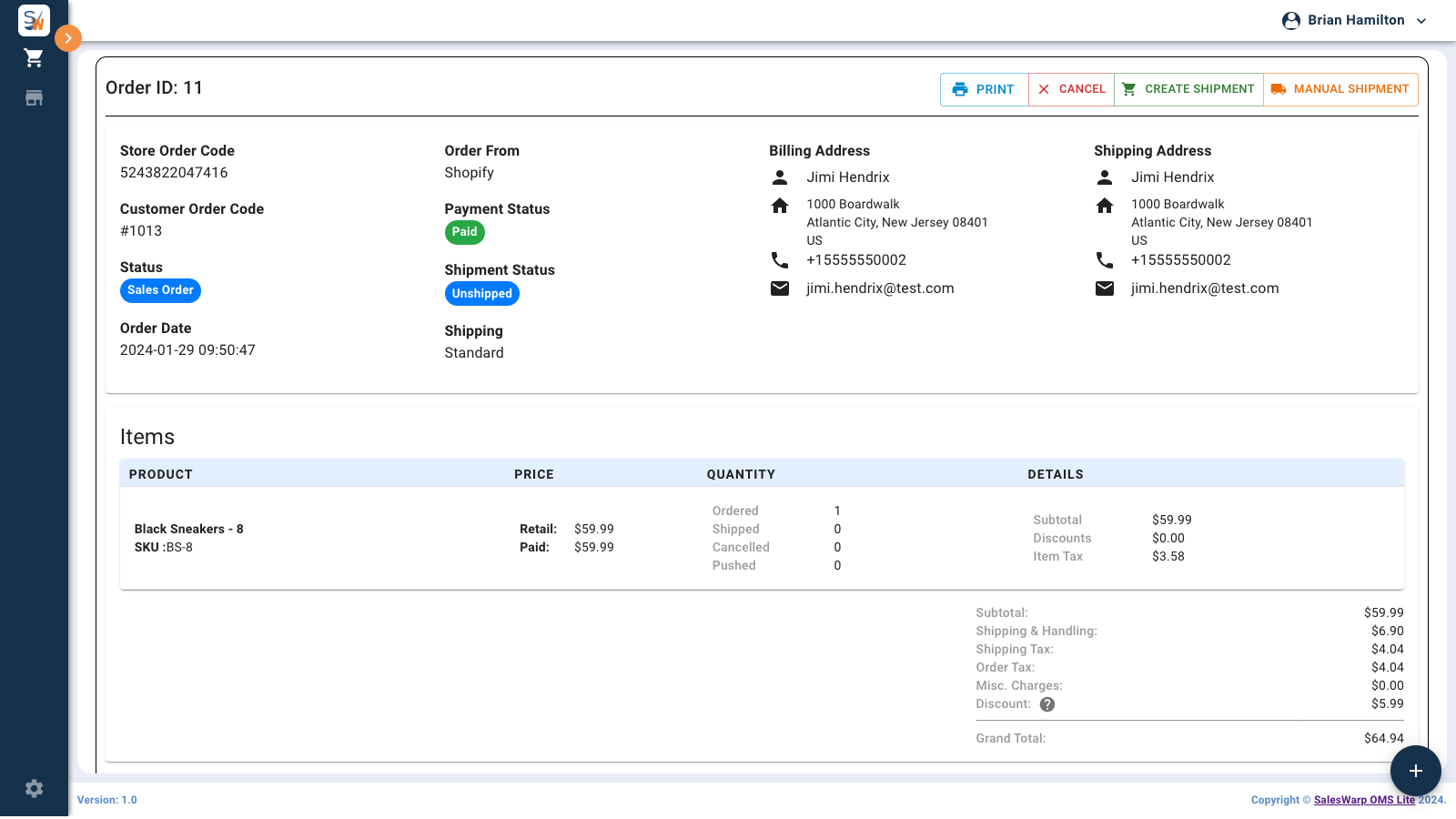Click SKU :BS-8 text
1456x819 pixels.
coord(164,547)
